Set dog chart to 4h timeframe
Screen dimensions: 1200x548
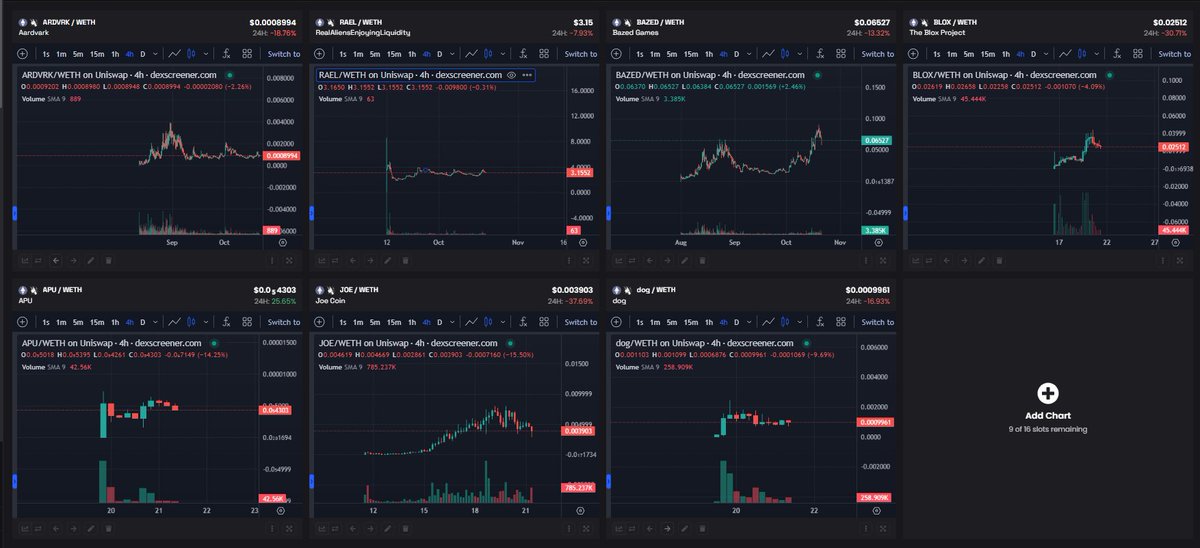(x=724, y=322)
